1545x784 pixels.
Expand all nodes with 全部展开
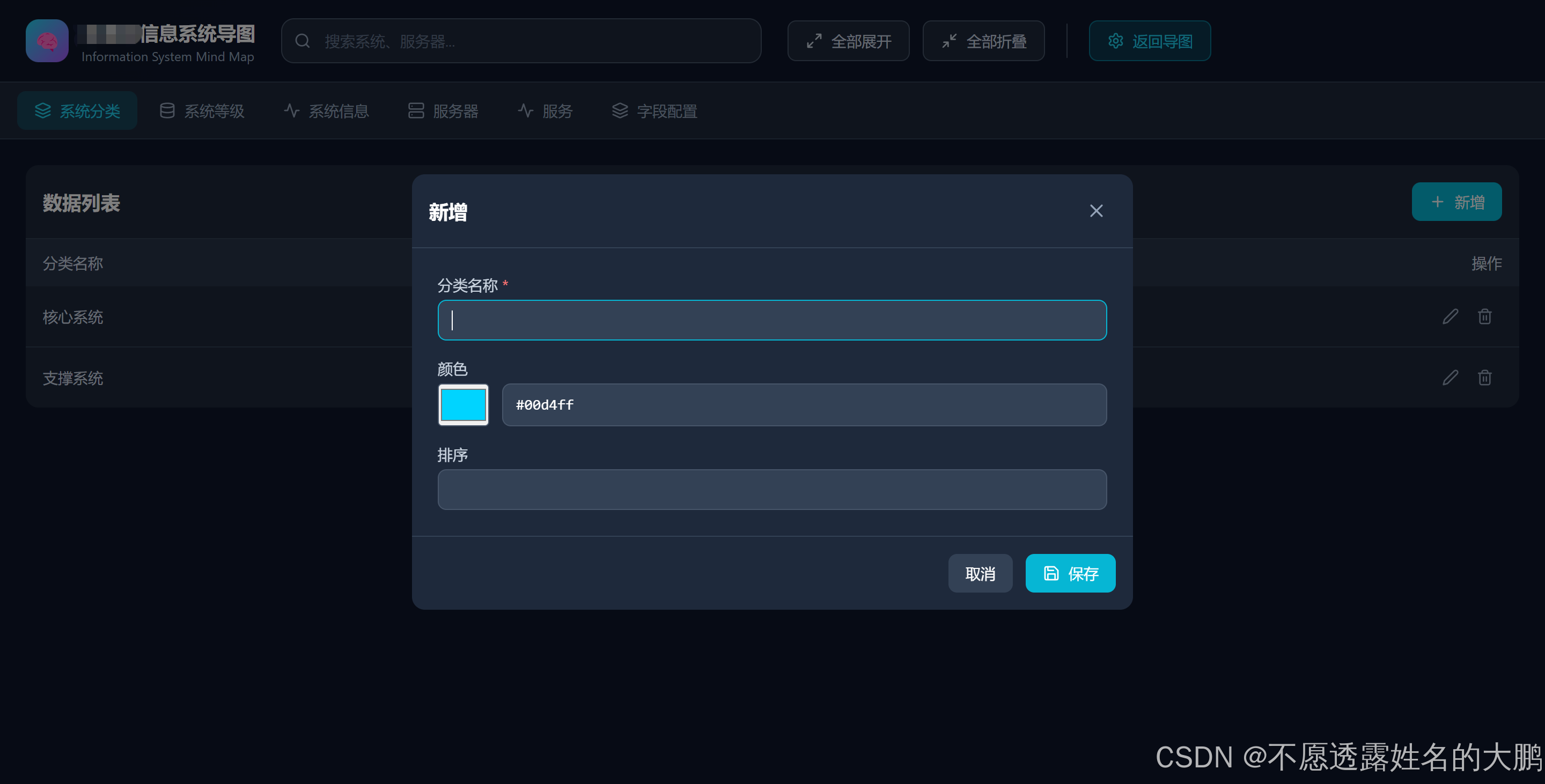[848, 41]
